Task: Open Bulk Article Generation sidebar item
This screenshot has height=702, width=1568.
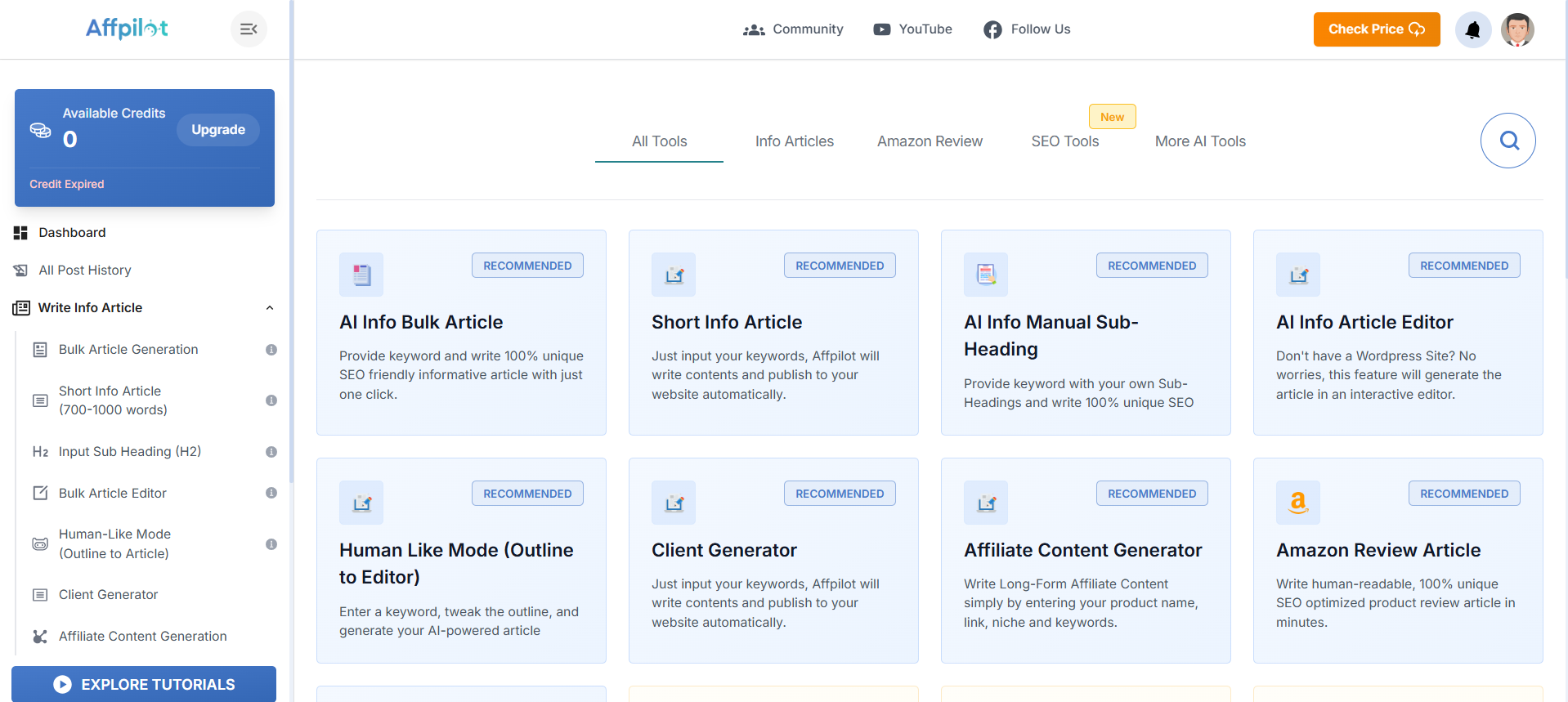Action: (128, 350)
